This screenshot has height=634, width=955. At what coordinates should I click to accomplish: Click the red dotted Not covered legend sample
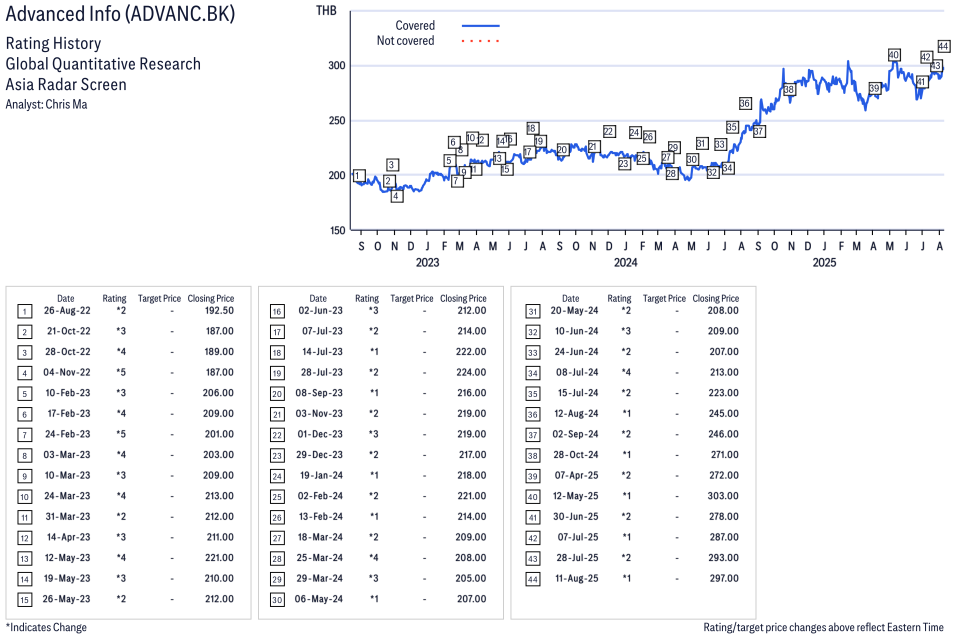pos(481,41)
